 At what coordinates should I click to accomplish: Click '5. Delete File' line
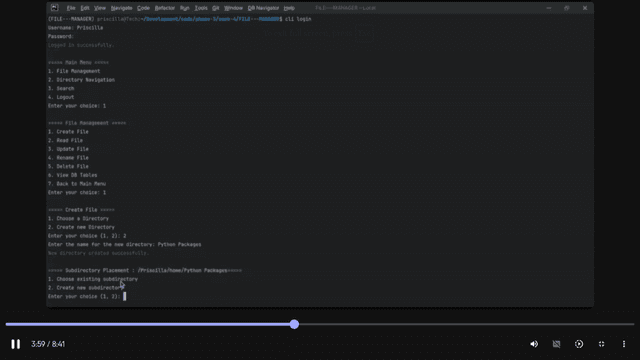(x=68, y=167)
